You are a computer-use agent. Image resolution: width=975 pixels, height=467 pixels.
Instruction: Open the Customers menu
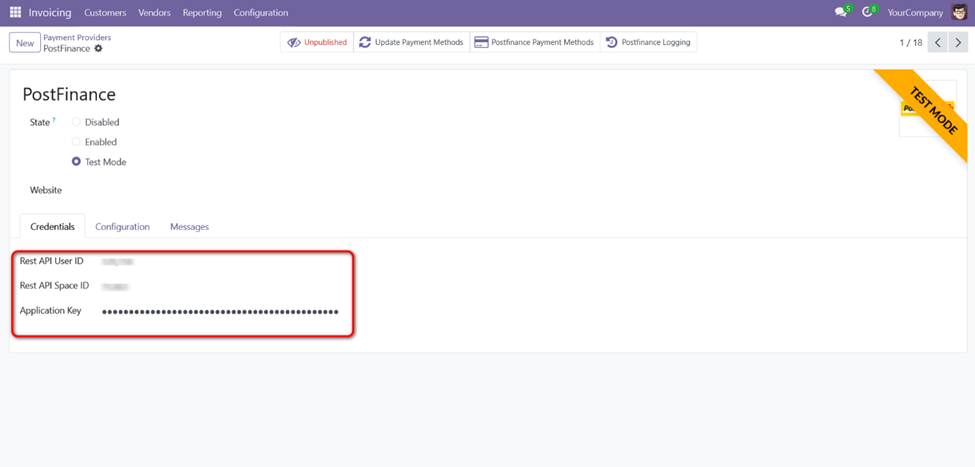(x=105, y=13)
